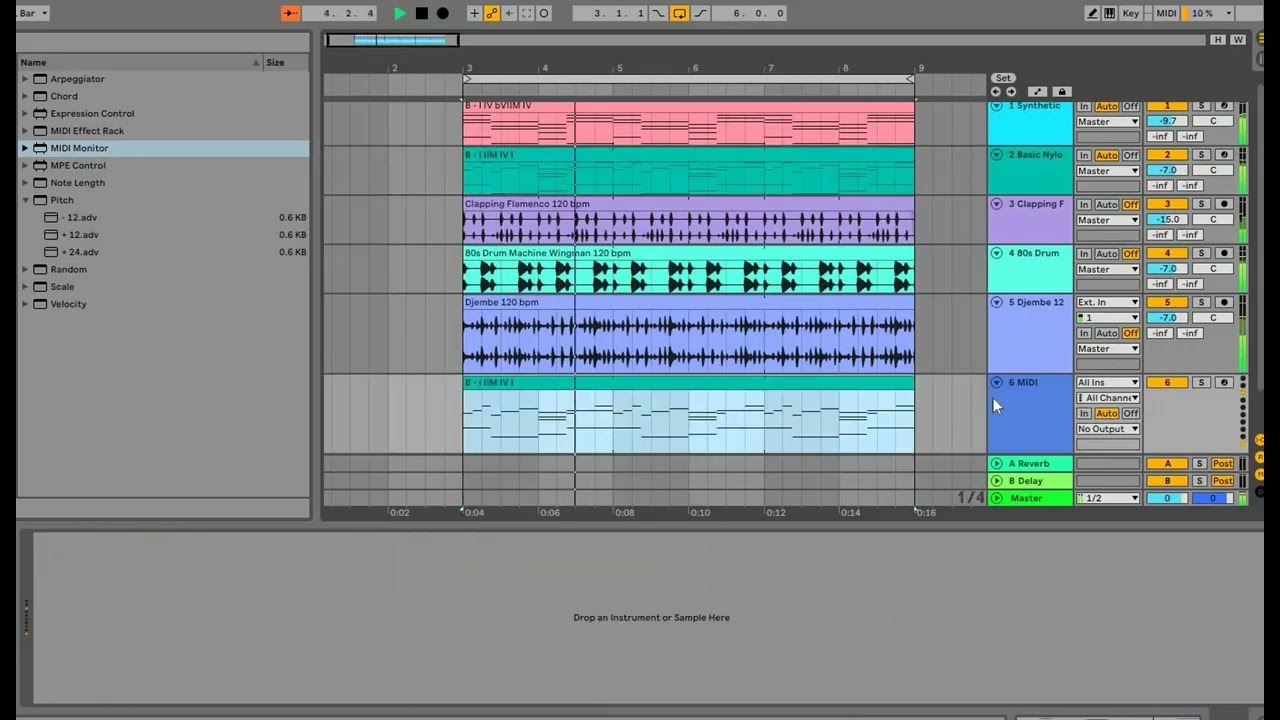The width and height of the screenshot is (1280, 720).
Task: Click the Re-enable Automation arrow icon
Action: 509,13
